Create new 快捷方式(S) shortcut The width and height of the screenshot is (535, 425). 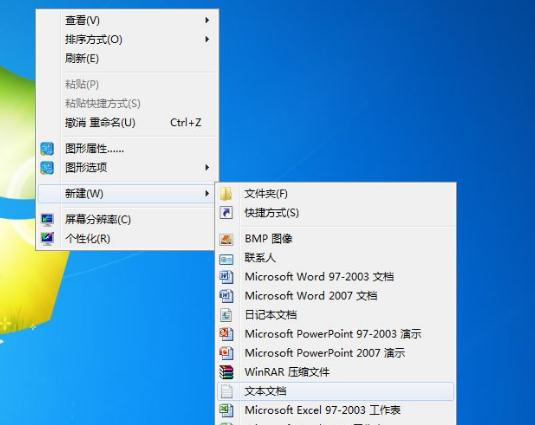[336, 213]
